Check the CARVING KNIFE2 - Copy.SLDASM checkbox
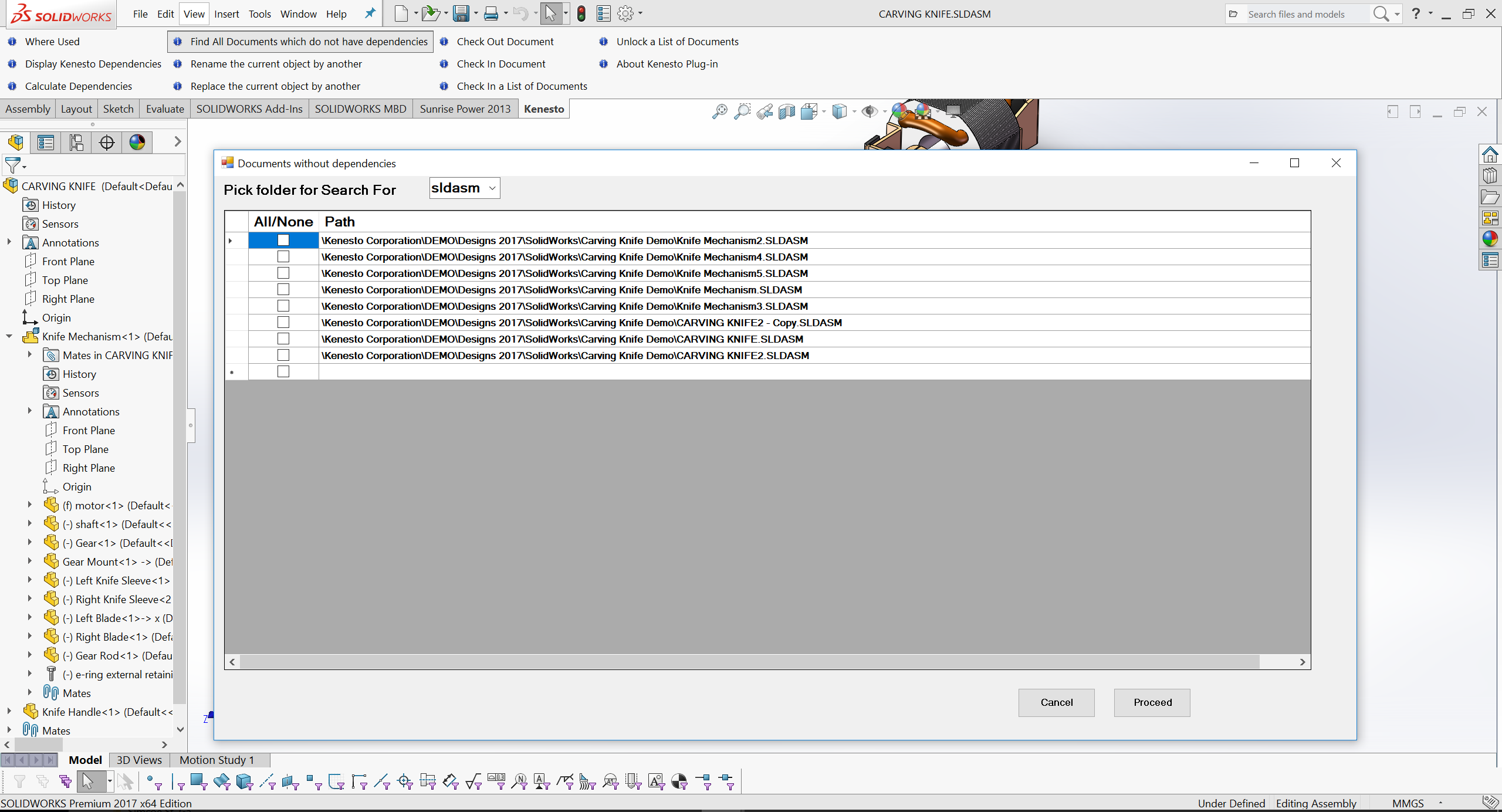The width and height of the screenshot is (1502, 812). pos(283,322)
